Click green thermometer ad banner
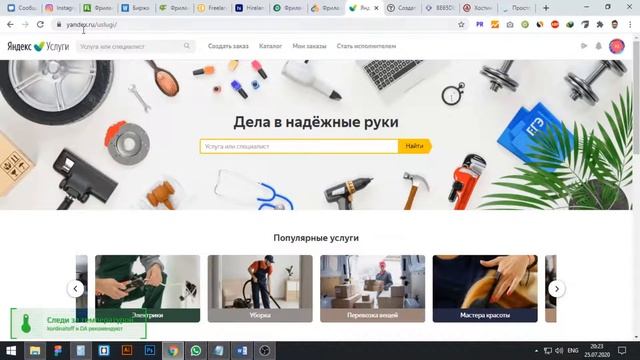This screenshot has width=640, height=360. click(78, 323)
